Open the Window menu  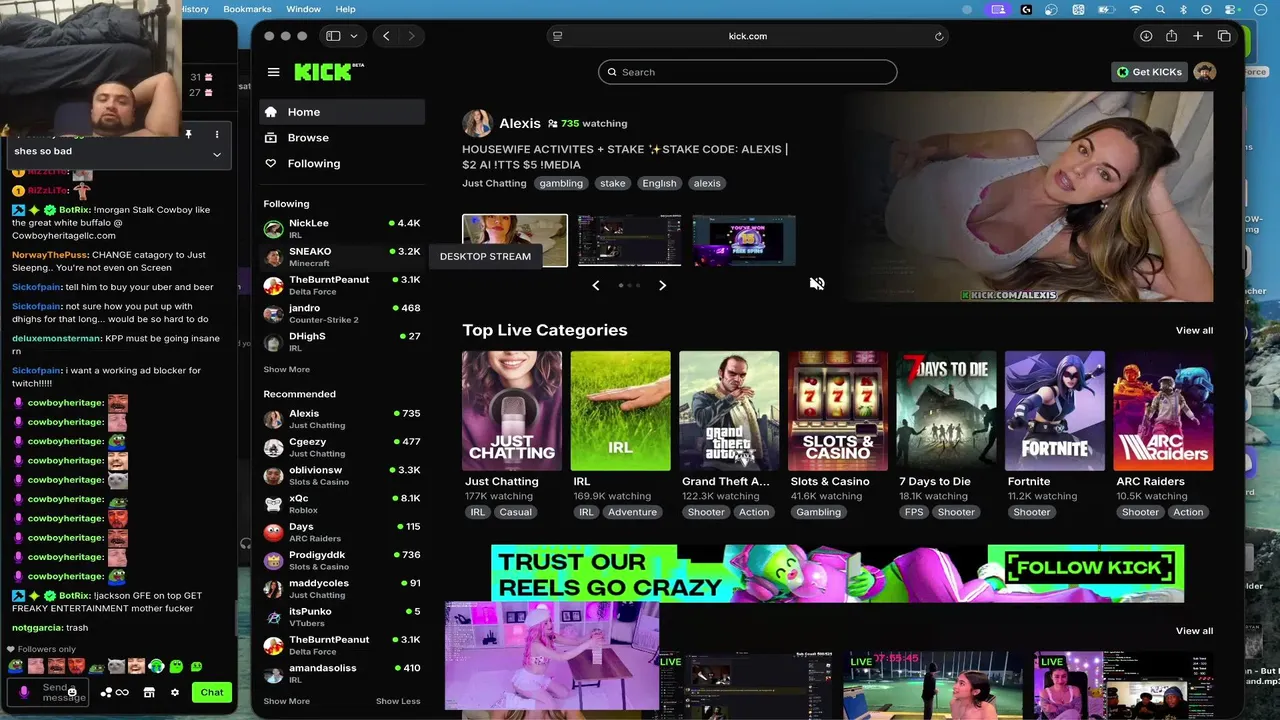pos(304,9)
